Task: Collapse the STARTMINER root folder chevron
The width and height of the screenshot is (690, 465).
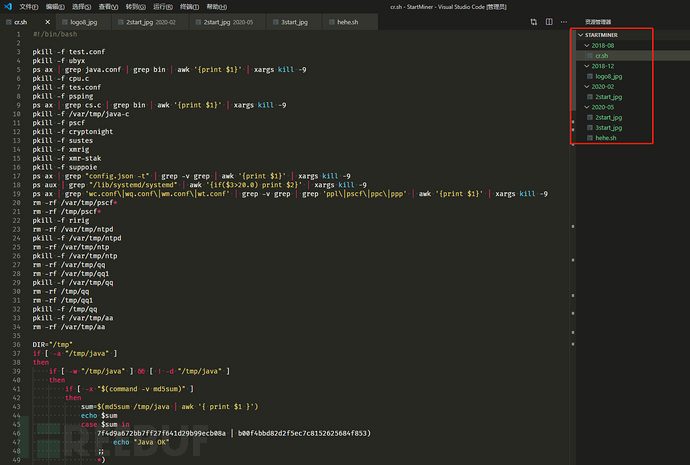Action: 580,35
